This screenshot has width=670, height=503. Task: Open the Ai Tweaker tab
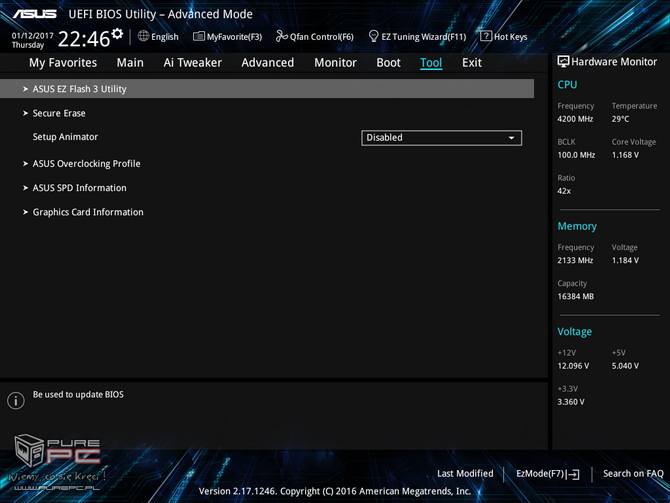coord(192,63)
